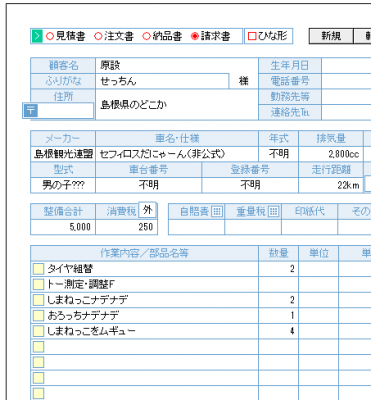The width and height of the screenshot is (371, 400).
Task: Click the yellow square beside タイヤ組替
Action: click(x=38, y=269)
